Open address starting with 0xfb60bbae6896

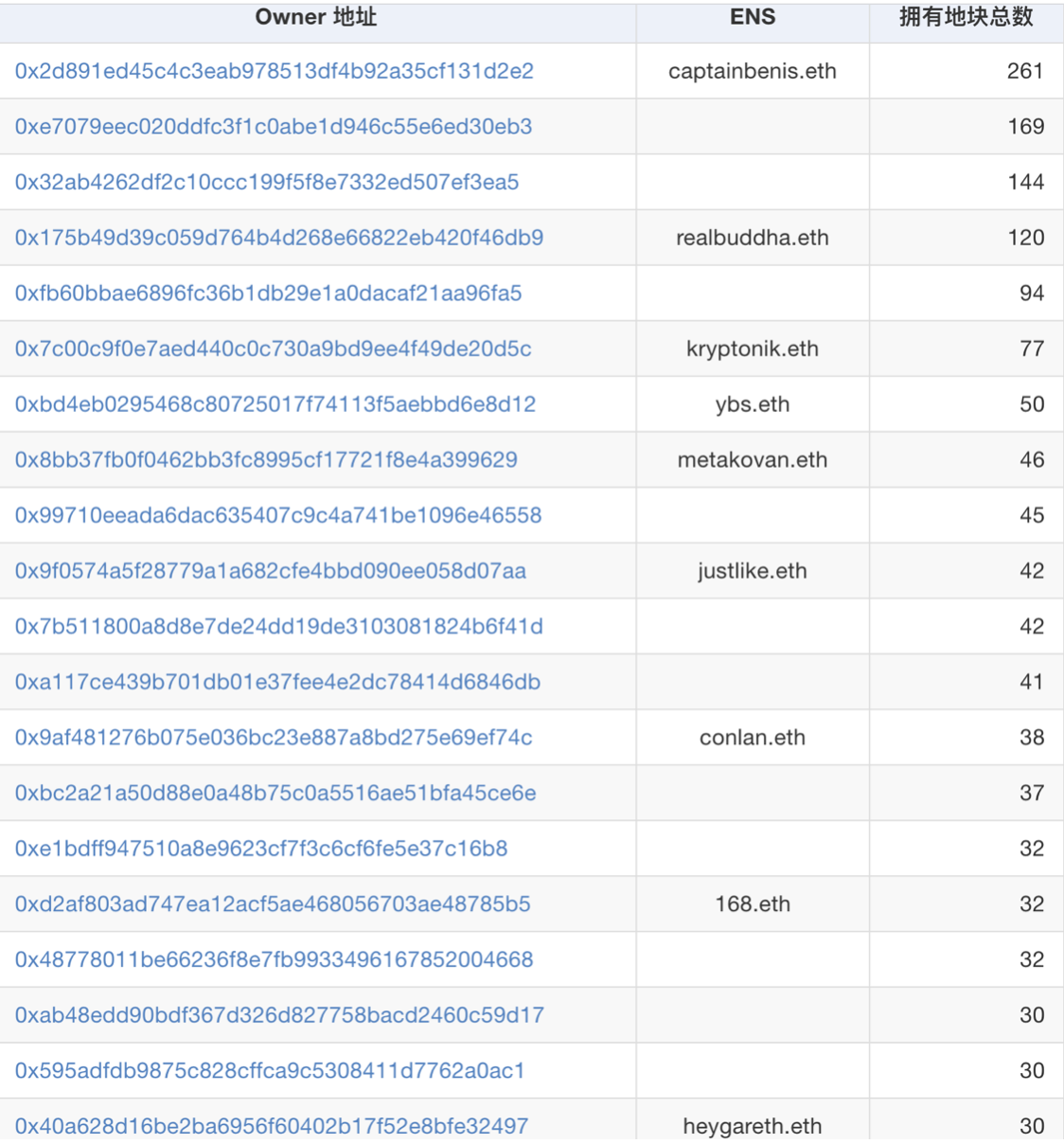(268, 294)
